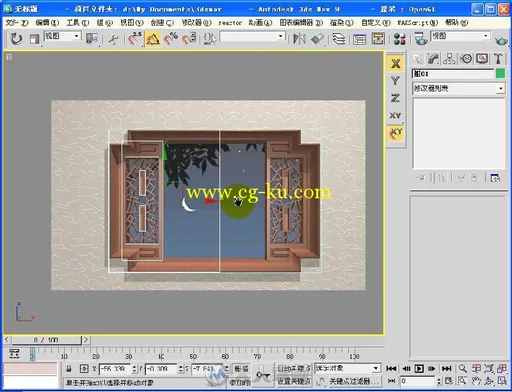Click the Play Animation button
Screen dimensions: 512x392
click(419, 368)
